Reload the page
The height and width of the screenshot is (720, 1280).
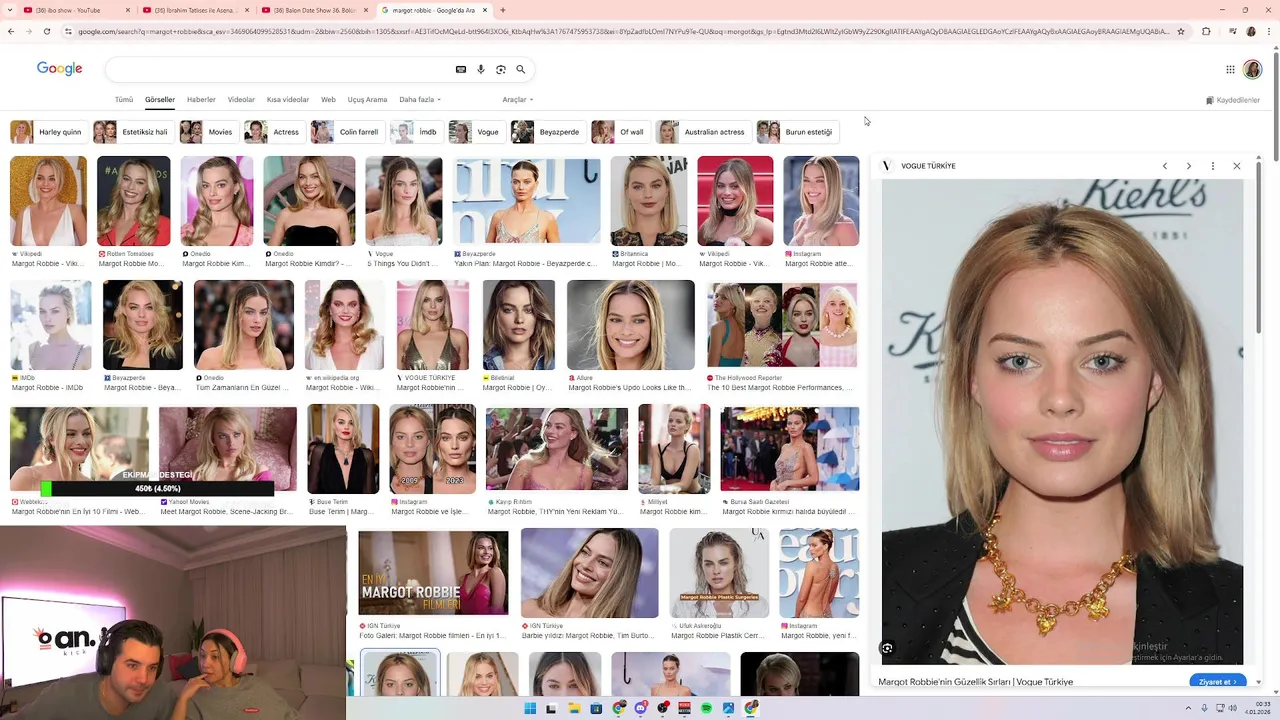pos(47,31)
